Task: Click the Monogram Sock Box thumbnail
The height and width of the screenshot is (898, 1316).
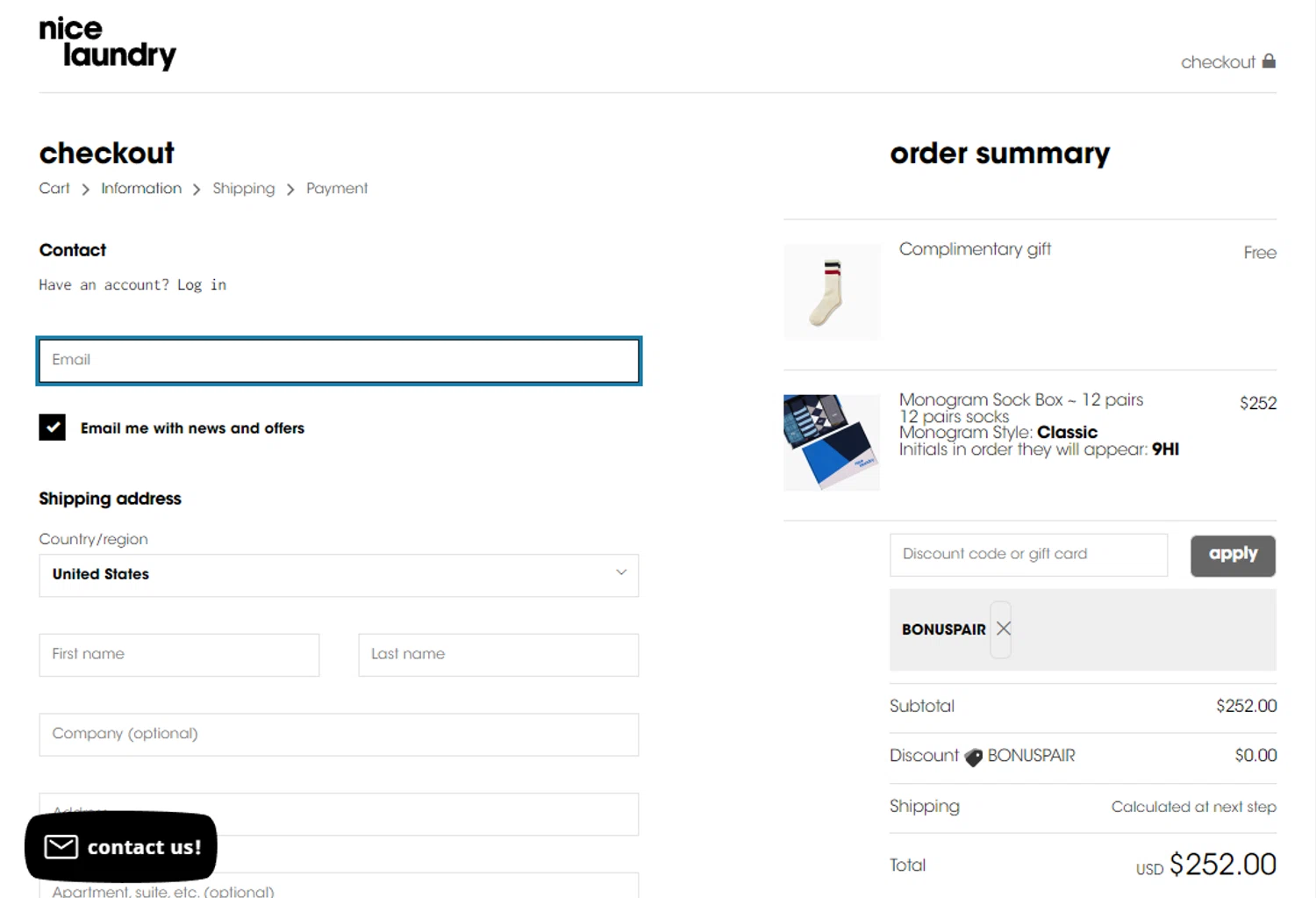Action: (x=831, y=442)
